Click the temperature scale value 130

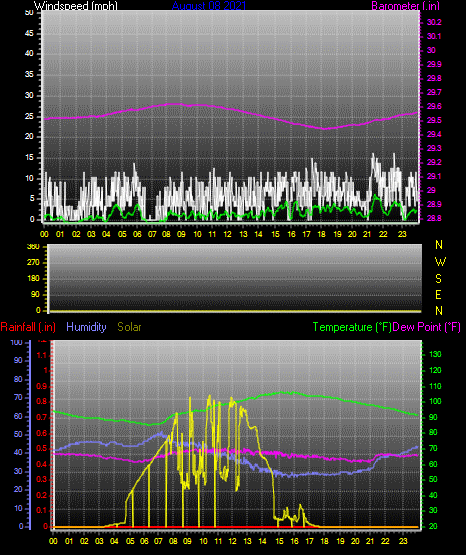point(435,354)
